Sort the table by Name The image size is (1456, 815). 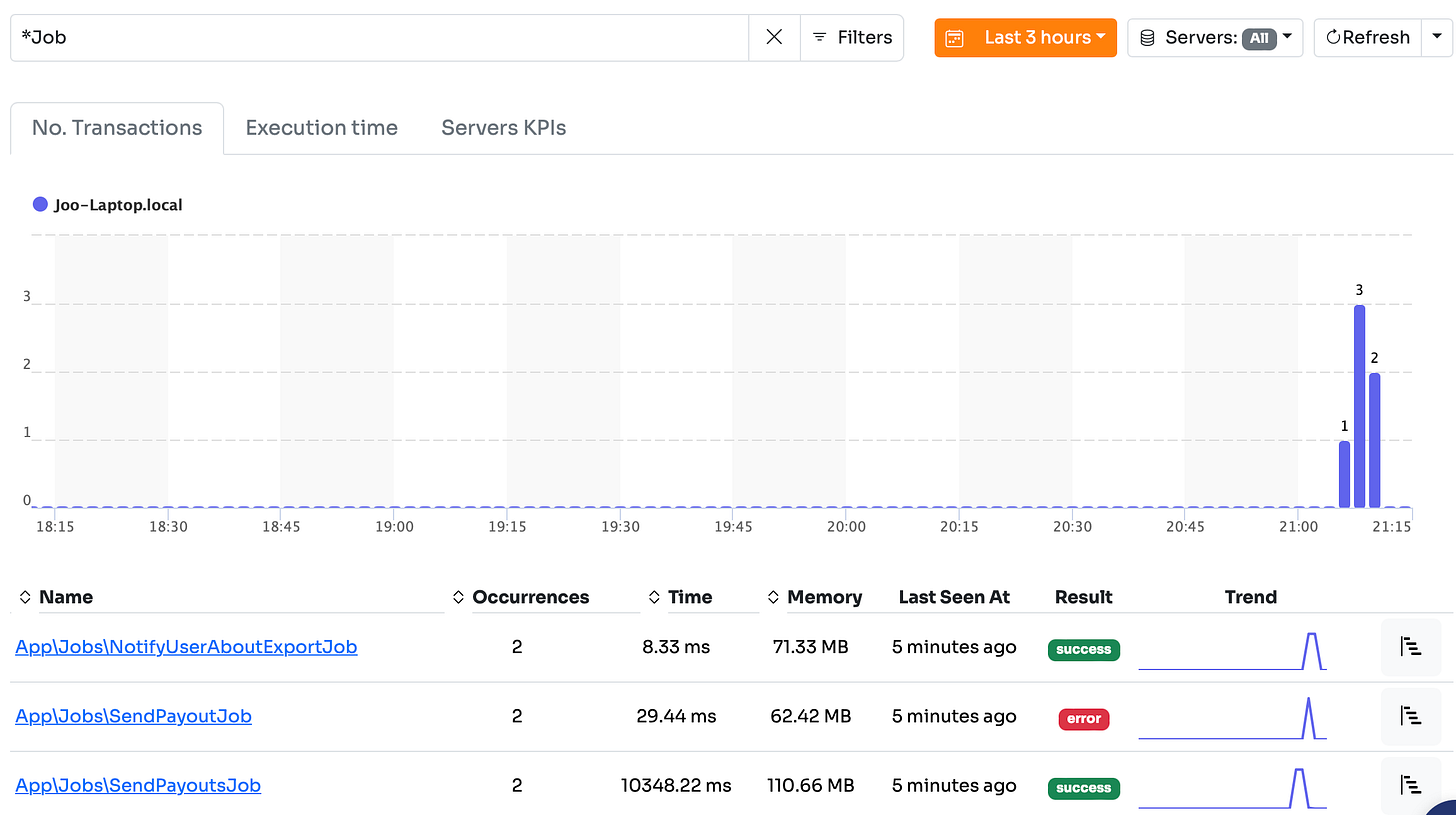56,597
